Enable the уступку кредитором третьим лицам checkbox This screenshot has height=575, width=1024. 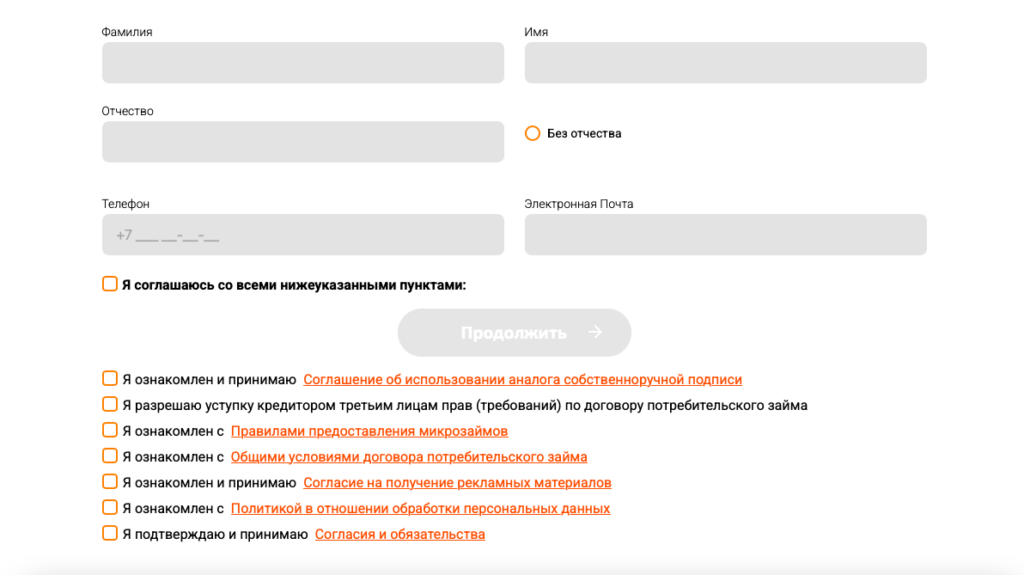coord(110,405)
